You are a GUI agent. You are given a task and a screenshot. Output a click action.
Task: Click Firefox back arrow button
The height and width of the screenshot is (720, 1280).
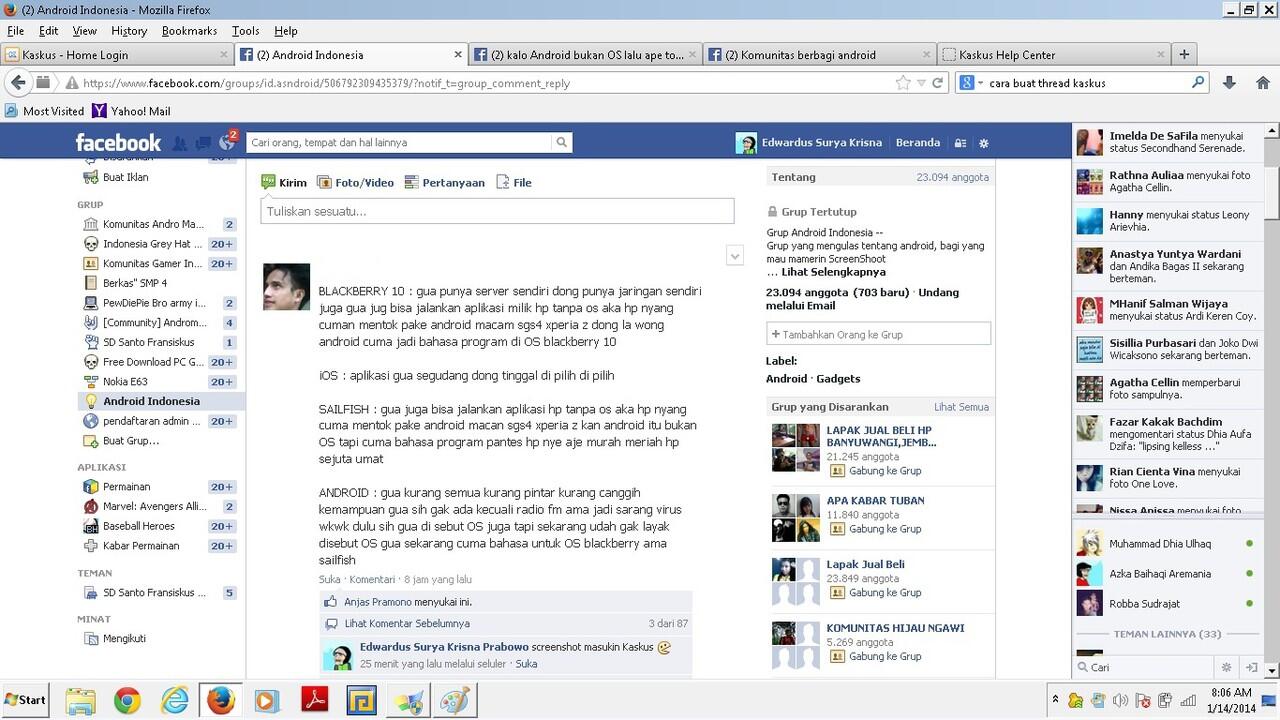(x=19, y=83)
